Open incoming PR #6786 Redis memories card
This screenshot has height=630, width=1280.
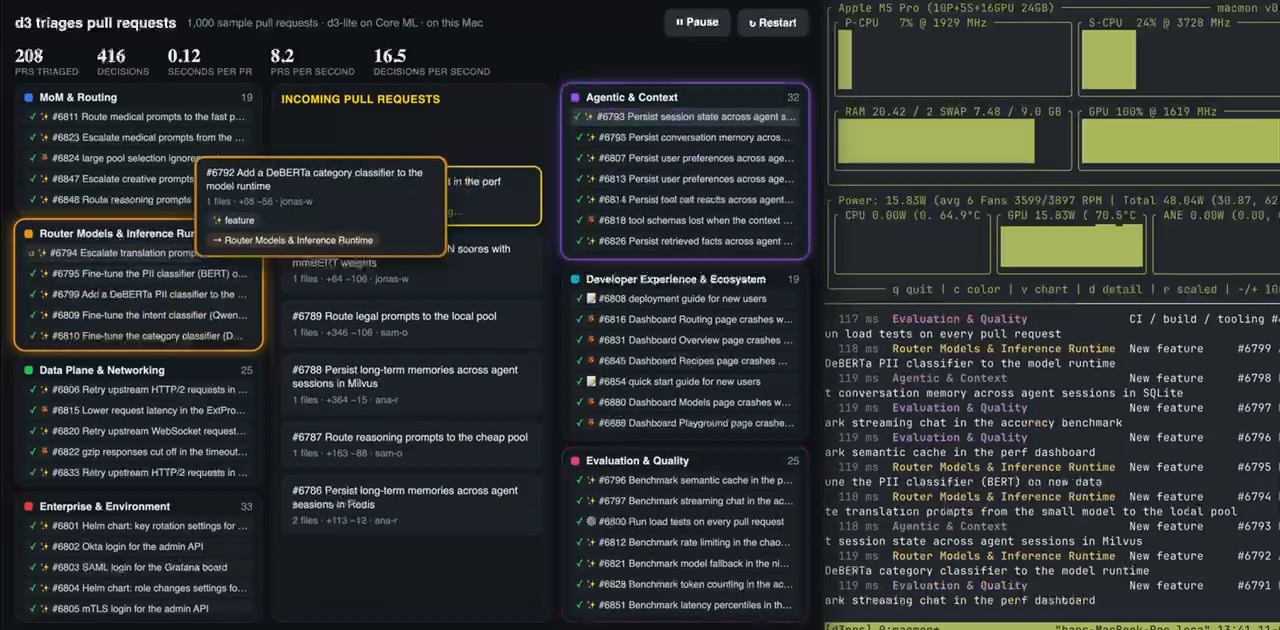pyautogui.click(x=411, y=506)
